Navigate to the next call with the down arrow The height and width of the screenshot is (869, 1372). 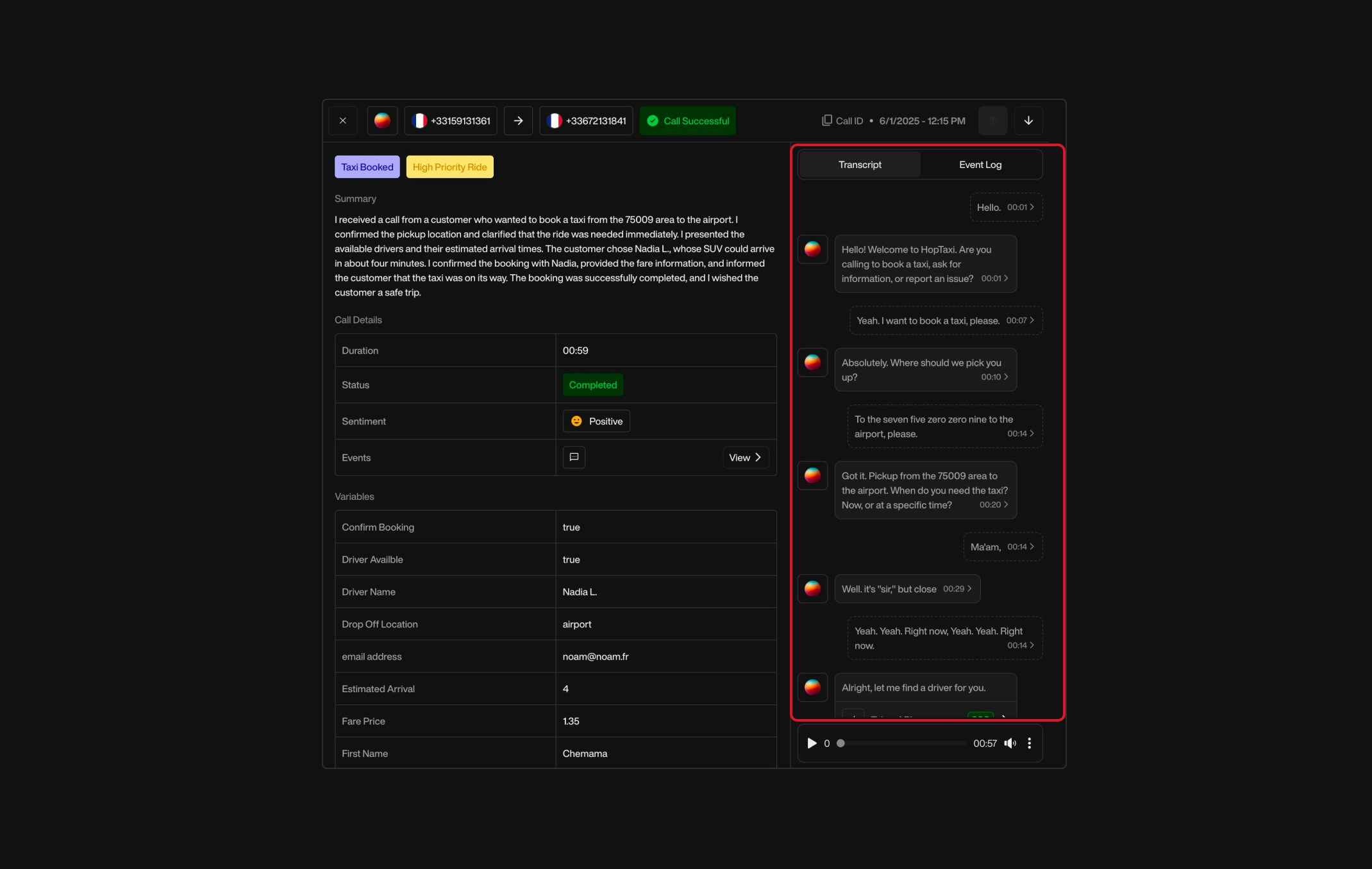(x=1028, y=120)
